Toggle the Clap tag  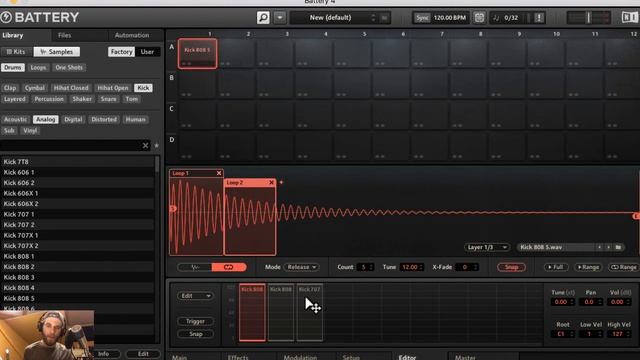coord(10,88)
